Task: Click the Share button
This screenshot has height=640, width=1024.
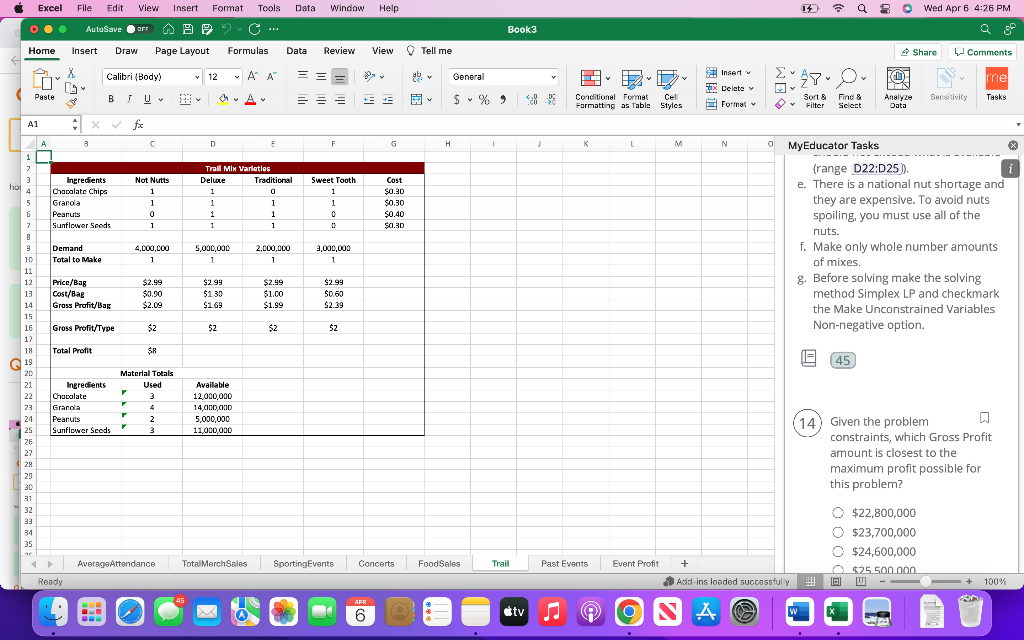Action: point(917,50)
